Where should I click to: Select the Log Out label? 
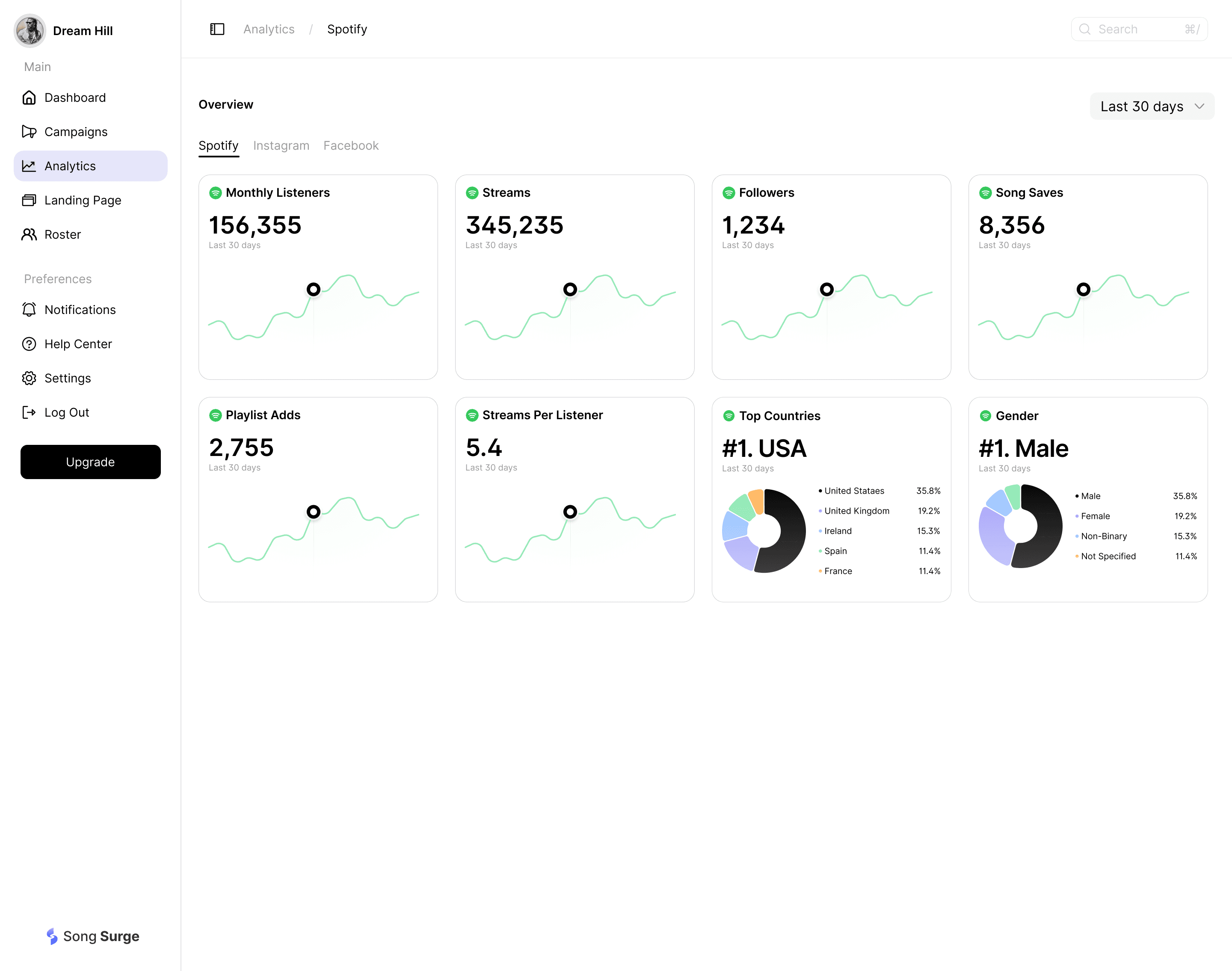coord(66,412)
